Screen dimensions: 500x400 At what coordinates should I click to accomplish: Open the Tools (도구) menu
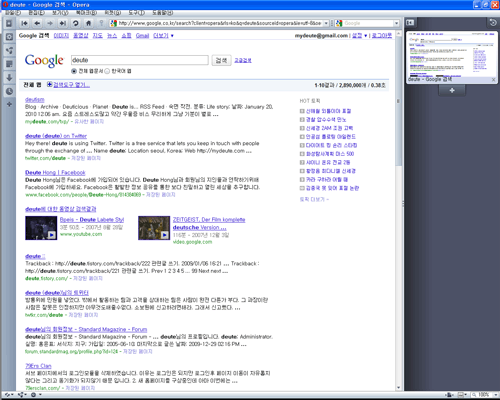point(137,13)
